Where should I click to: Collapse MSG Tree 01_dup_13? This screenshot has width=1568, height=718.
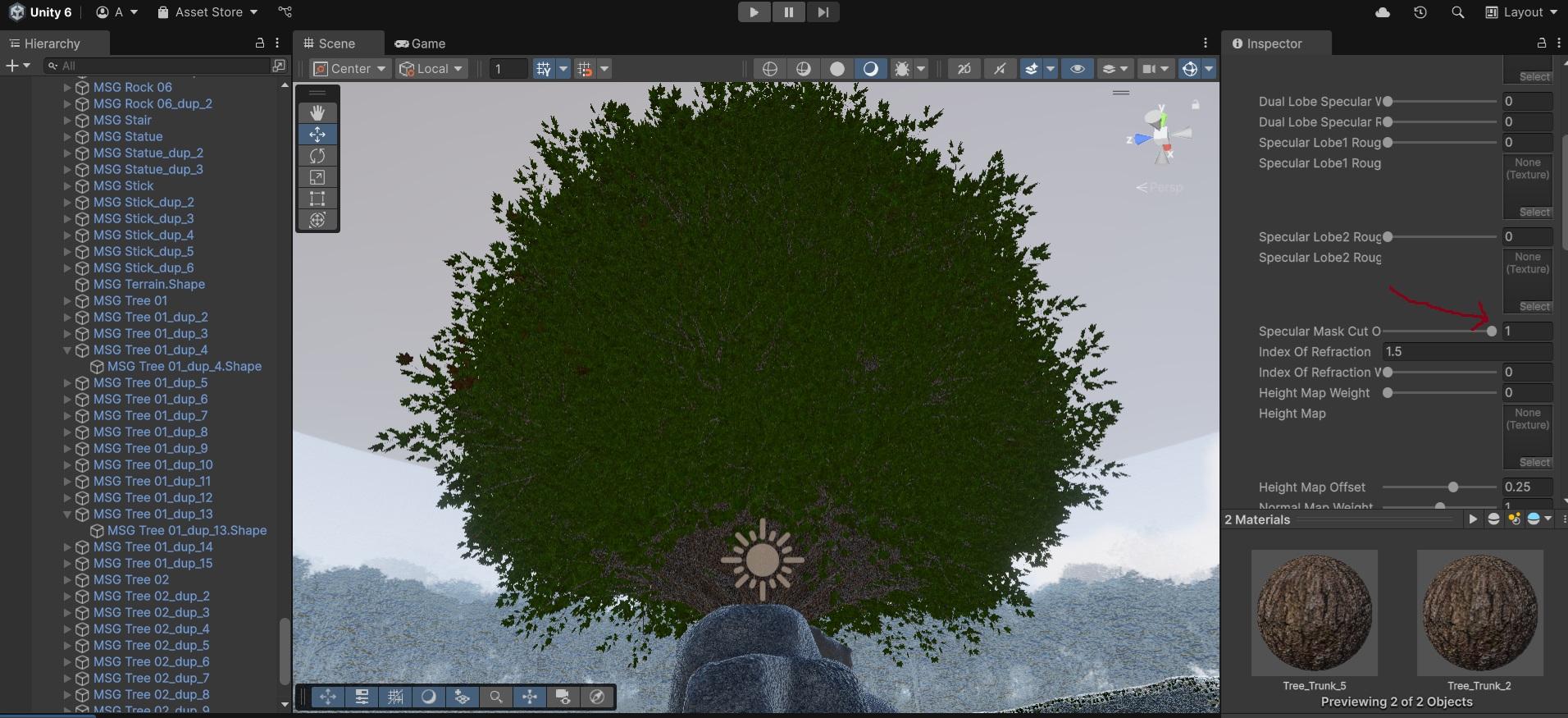pos(67,514)
